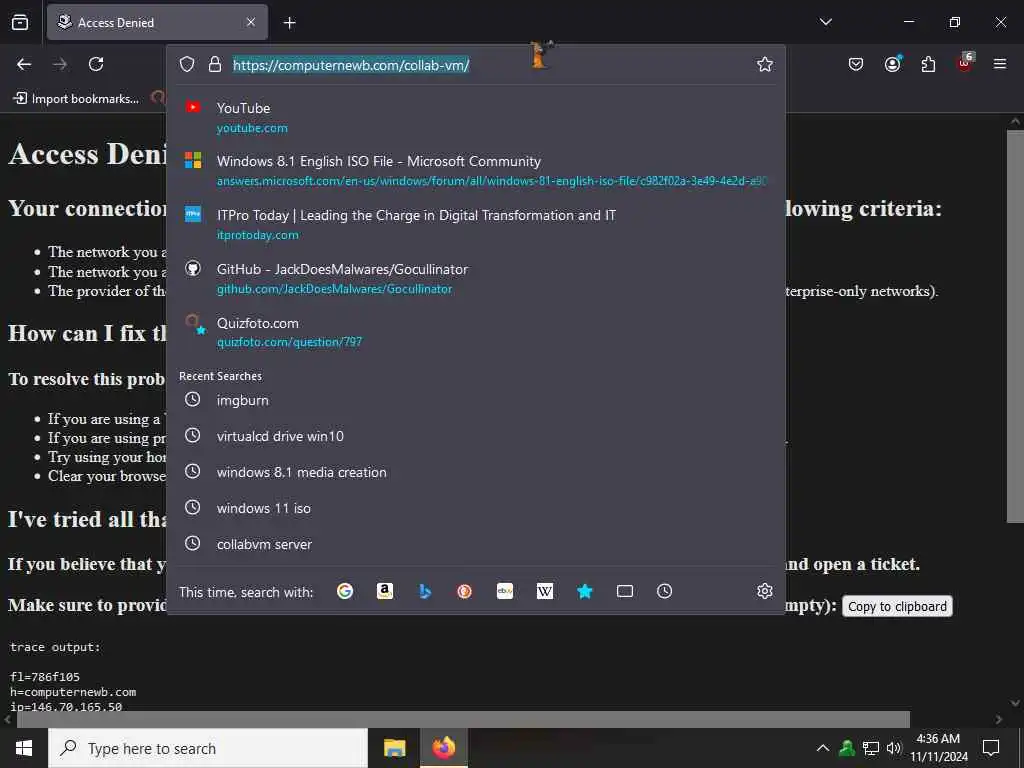Click the taskbar search box

coord(208,748)
